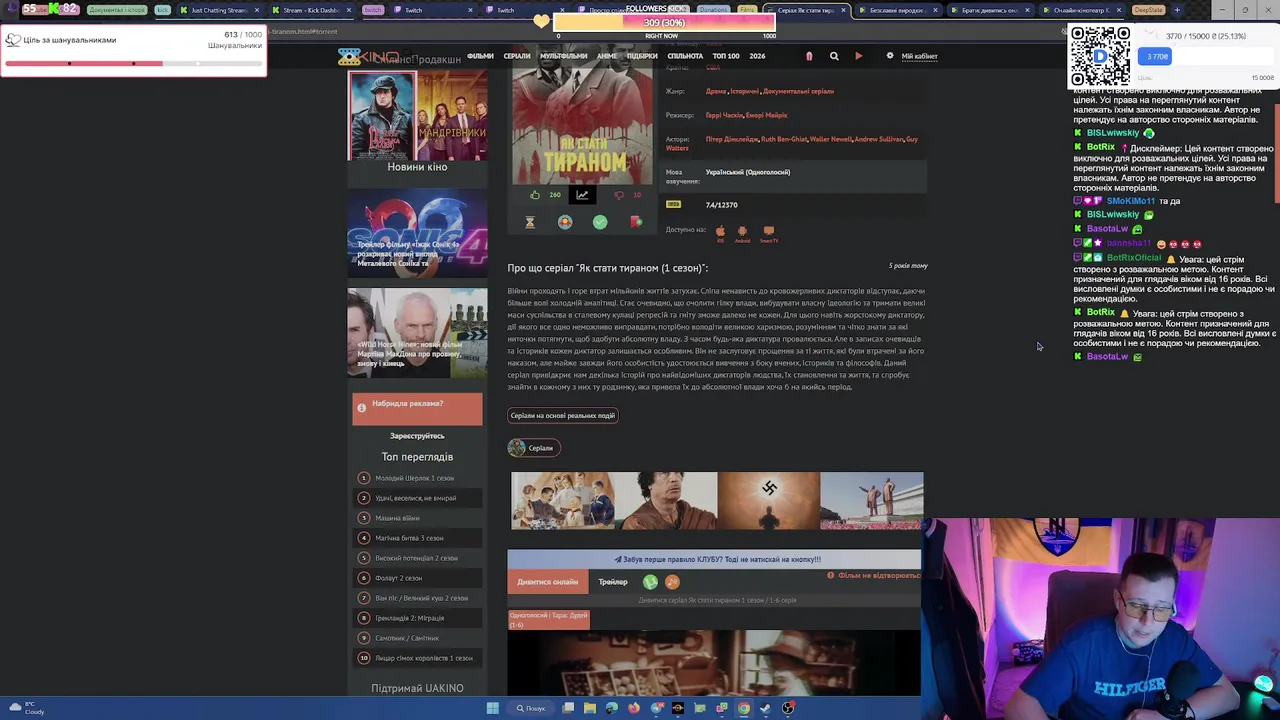
Task: Click the weather widget on taskbar
Action: [28, 708]
